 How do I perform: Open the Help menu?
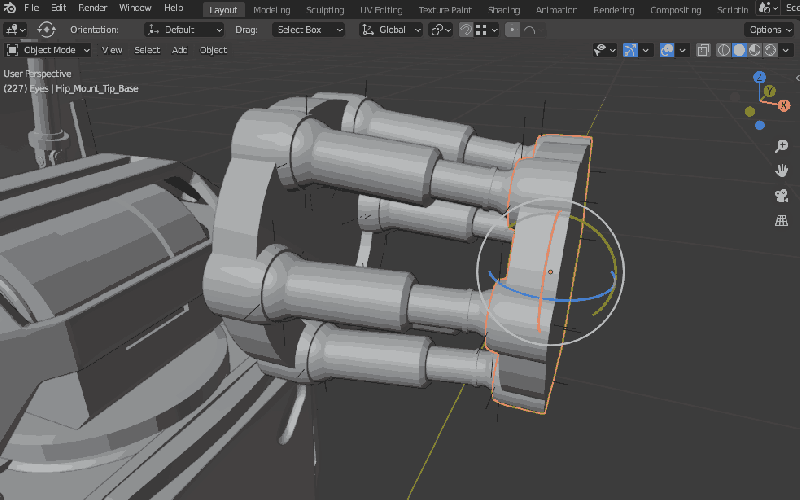coord(173,8)
